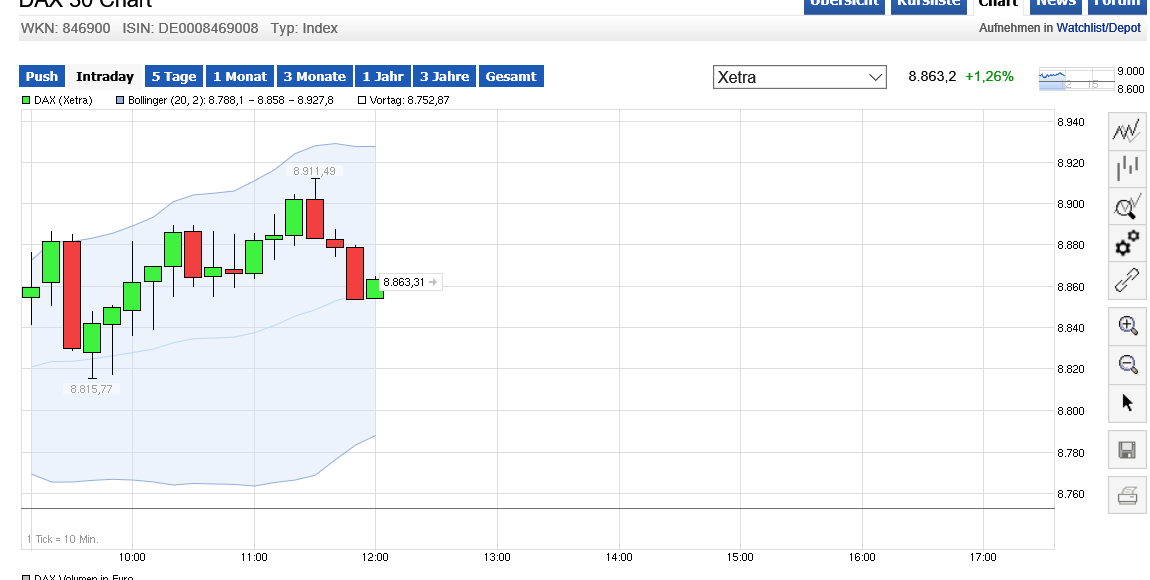
Task: Select the pointer cursor tool
Action: click(1127, 403)
